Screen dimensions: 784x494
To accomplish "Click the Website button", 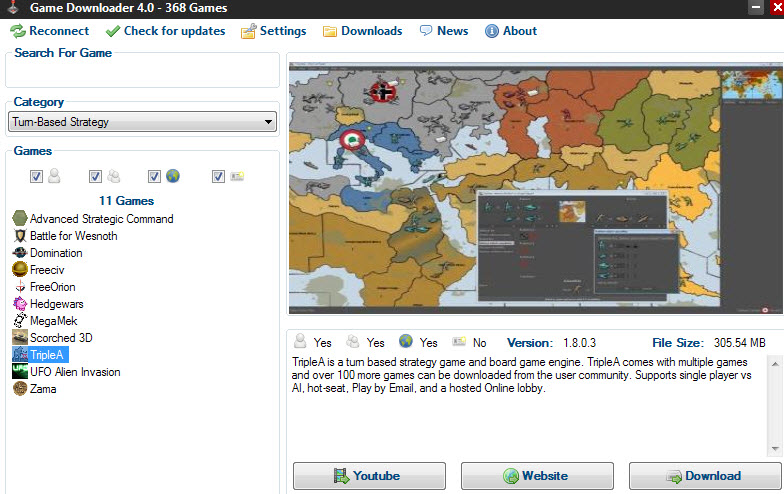I will [x=537, y=476].
